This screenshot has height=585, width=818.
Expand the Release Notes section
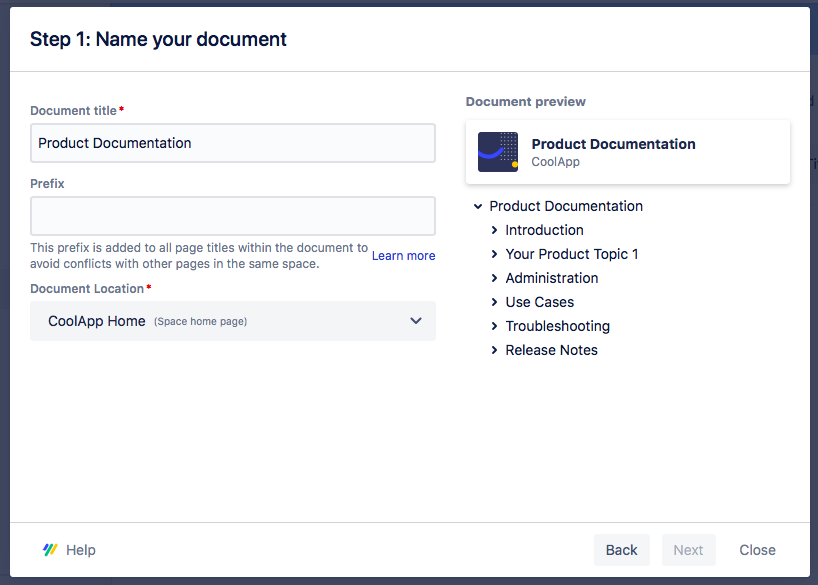pyautogui.click(x=493, y=350)
